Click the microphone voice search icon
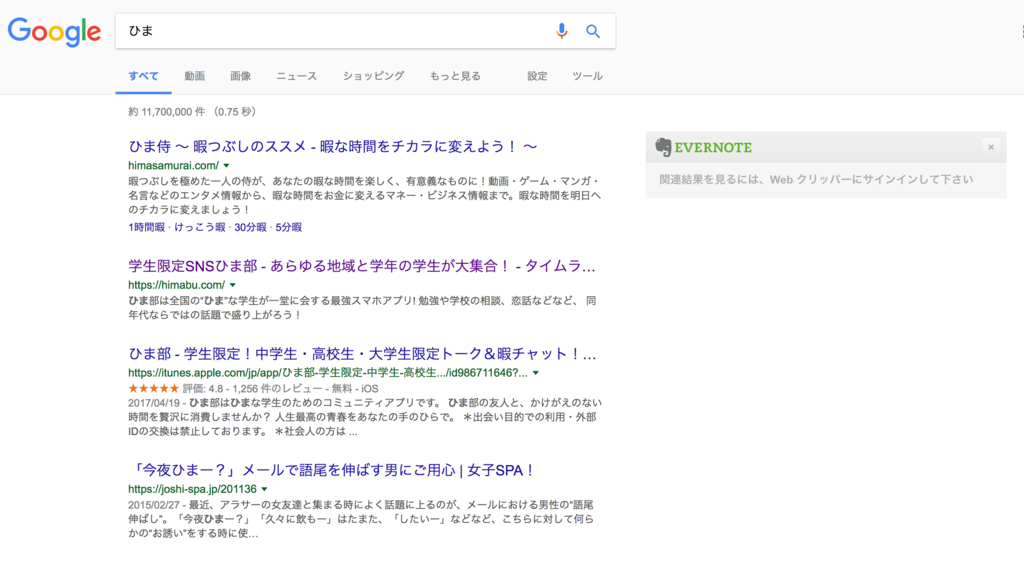This screenshot has width=1024, height=568. 562,31
